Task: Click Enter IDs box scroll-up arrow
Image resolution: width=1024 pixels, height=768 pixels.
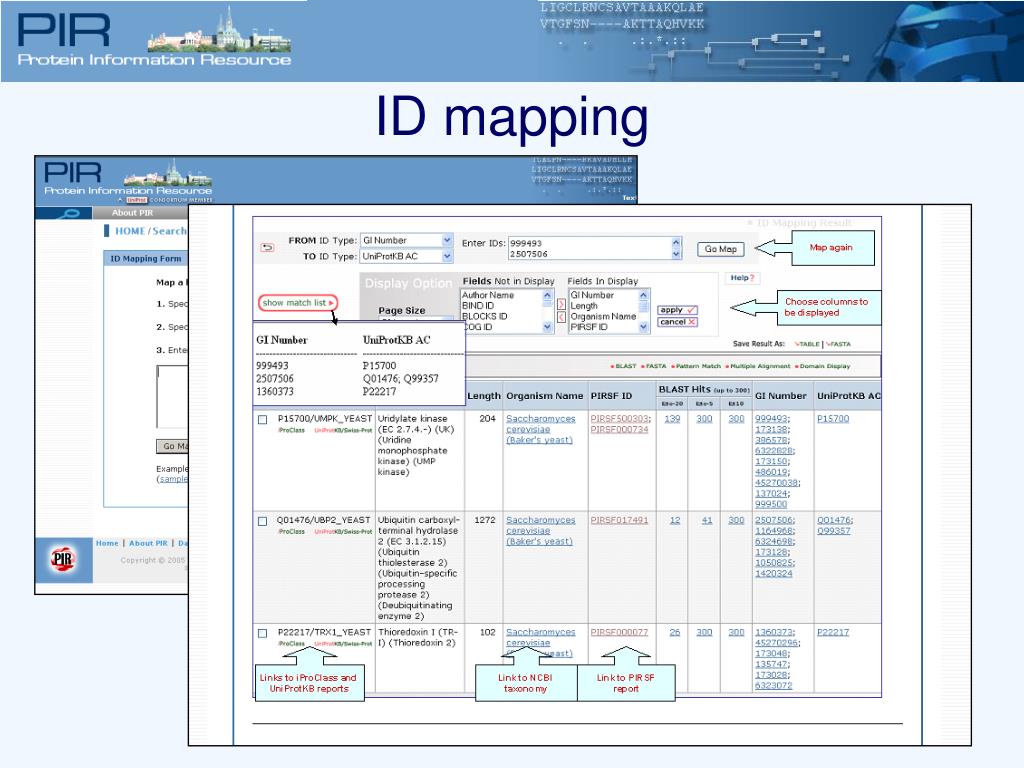Action: coord(676,242)
